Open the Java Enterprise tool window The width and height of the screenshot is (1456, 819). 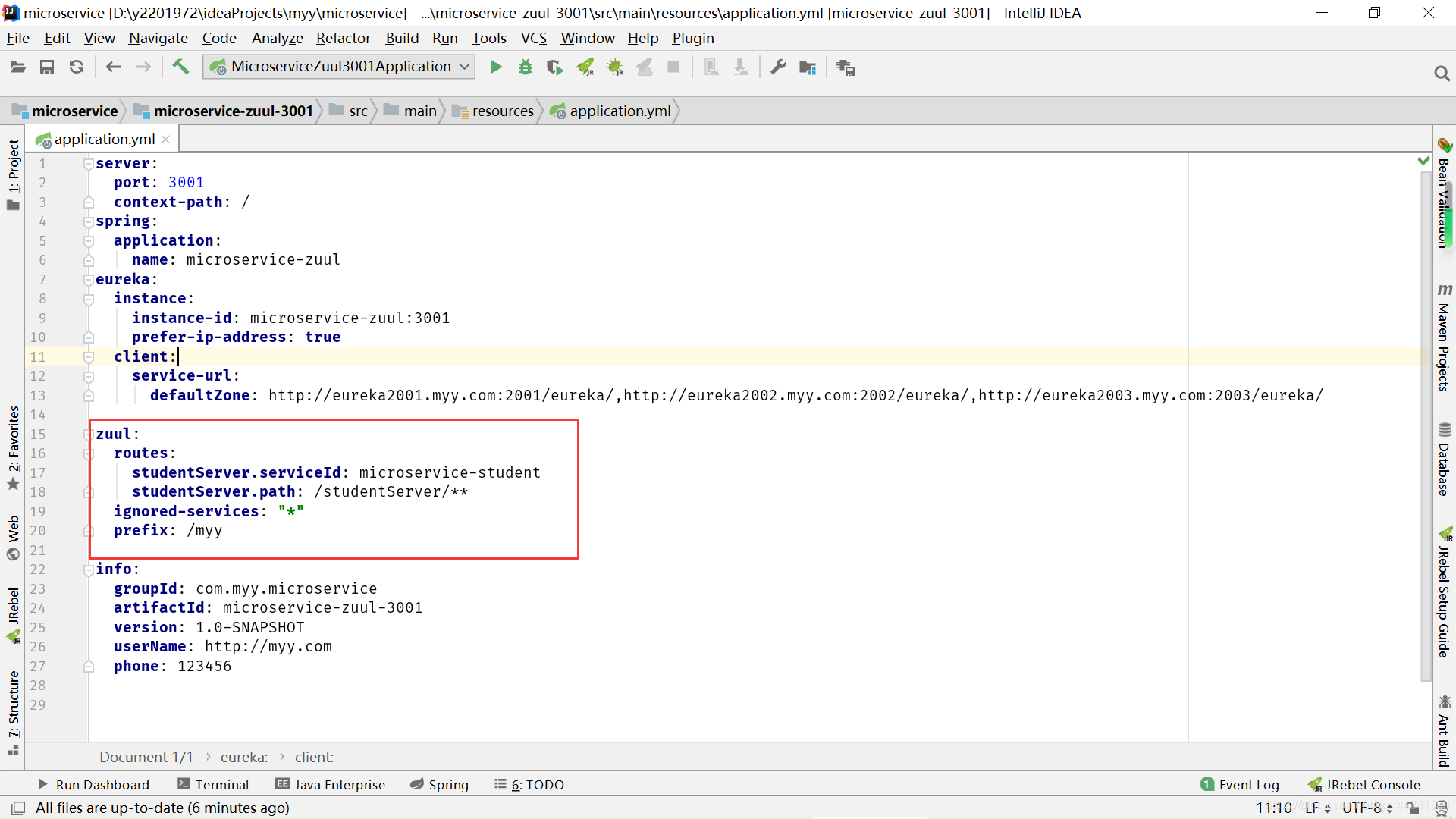(x=331, y=784)
